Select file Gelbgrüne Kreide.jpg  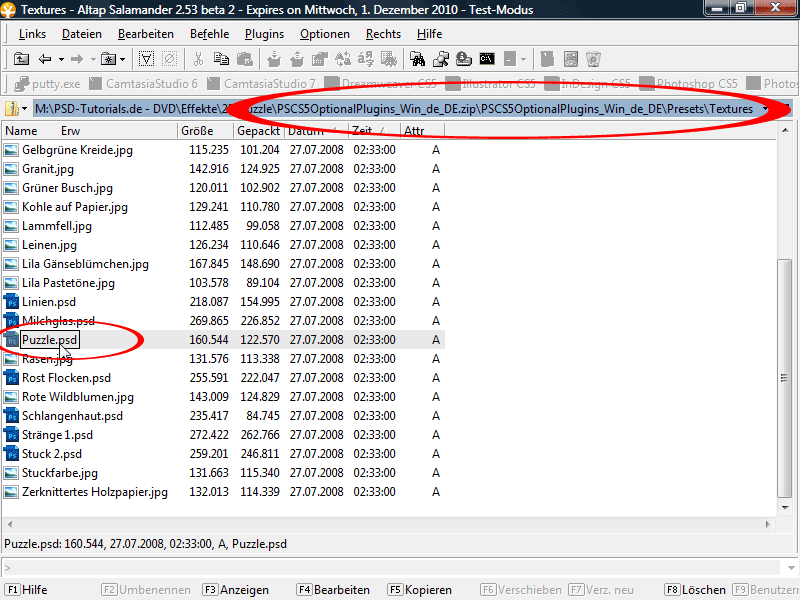[x=78, y=149]
